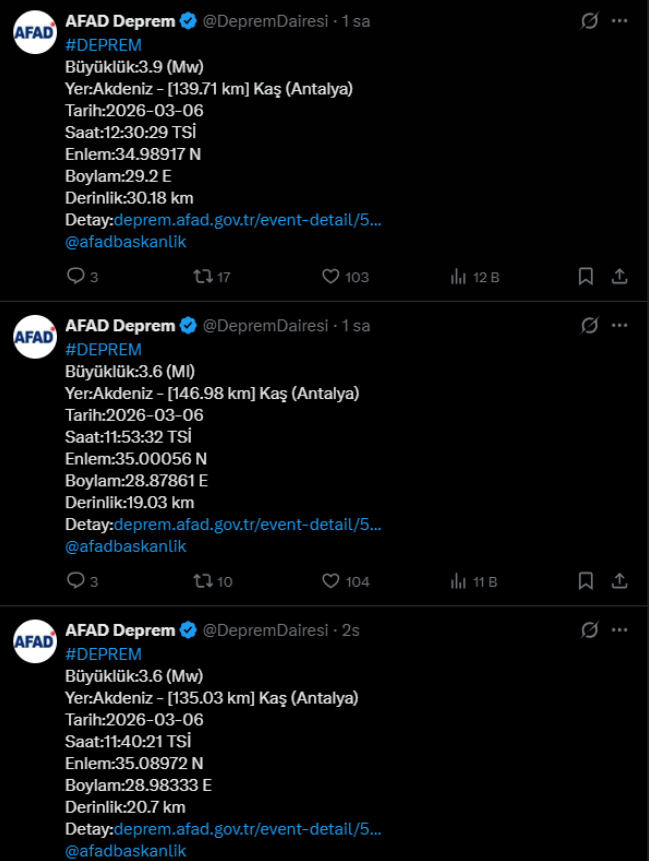Like the tweet with 103 likes
This screenshot has height=861, width=649.
(331, 277)
